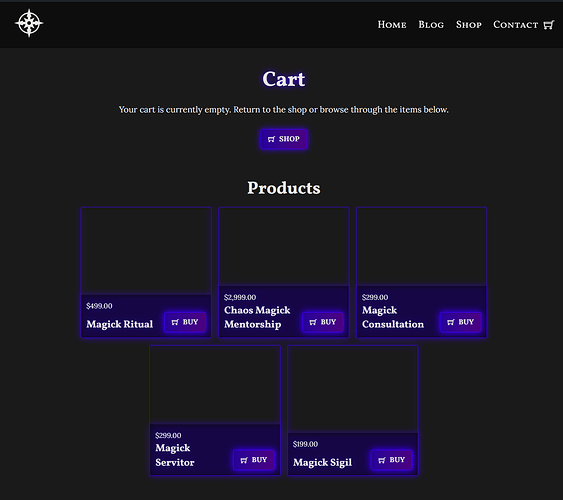Screen dimensions: 563x500
Task: Click the chaos star site logo
Action: [x=29, y=23]
